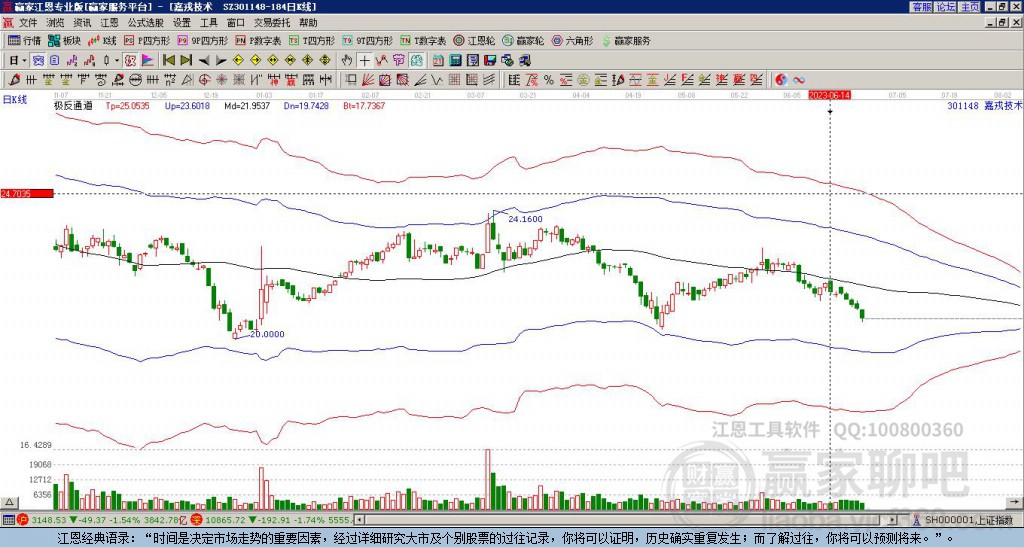The height and width of the screenshot is (548, 1024).
Task: Step chart right with black right arrow
Action: 221,61
